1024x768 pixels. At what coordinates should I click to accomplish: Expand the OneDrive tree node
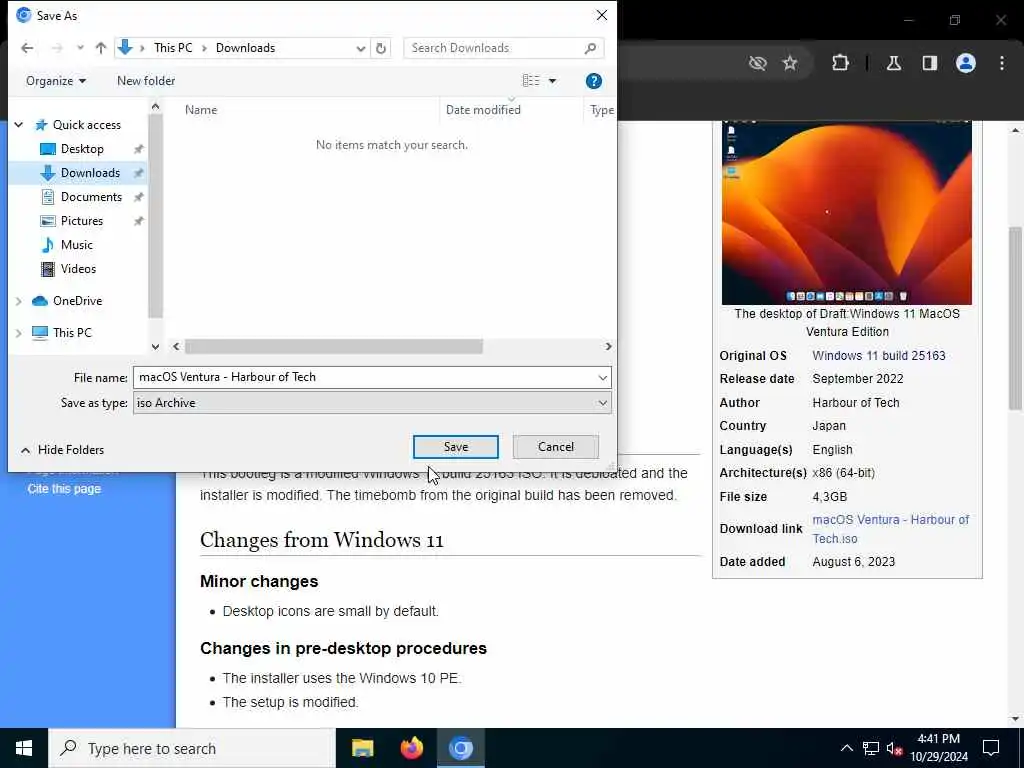pyautogui.click(x=19, y=301)
